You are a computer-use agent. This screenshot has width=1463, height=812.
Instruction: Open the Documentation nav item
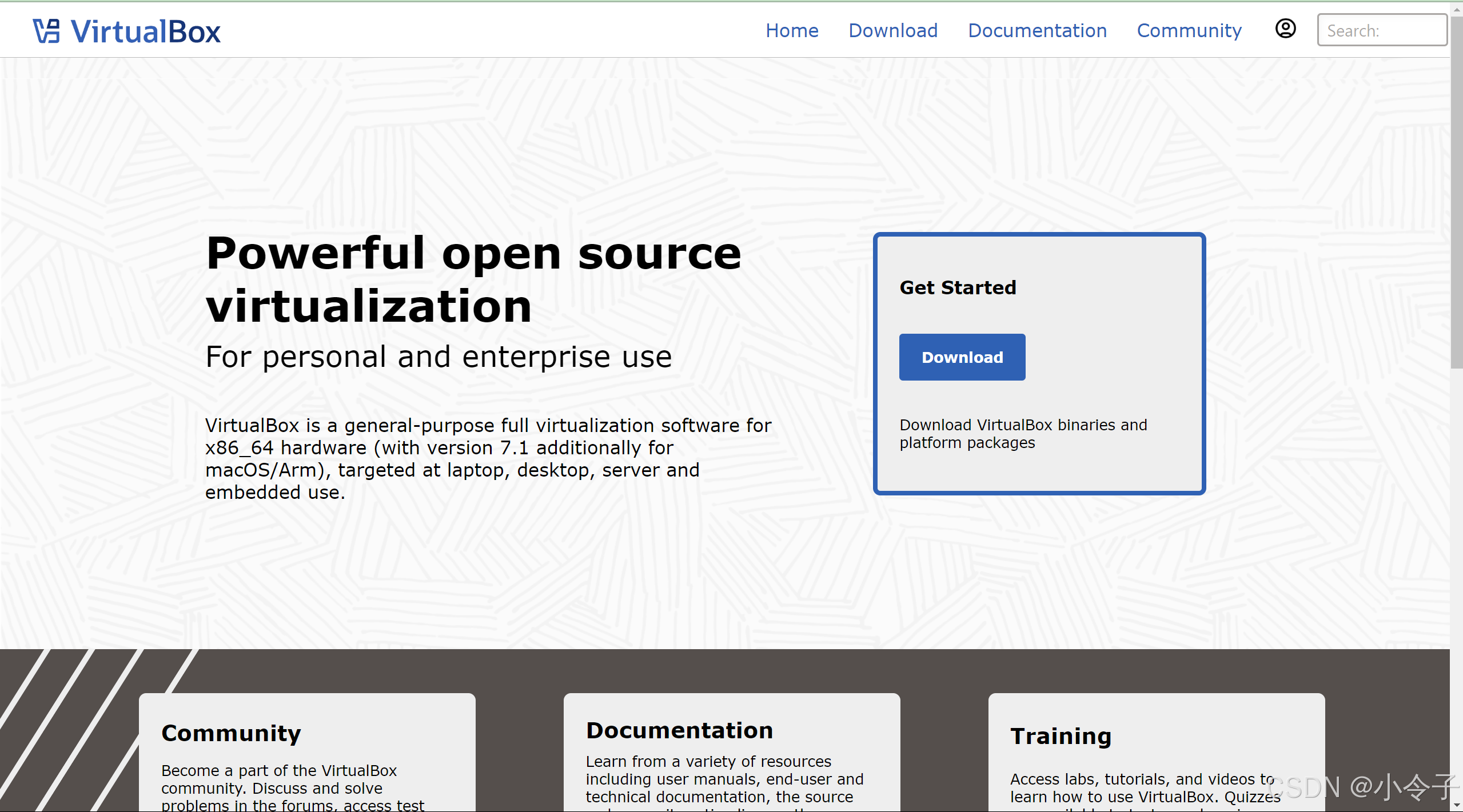tap(1037, 30)
